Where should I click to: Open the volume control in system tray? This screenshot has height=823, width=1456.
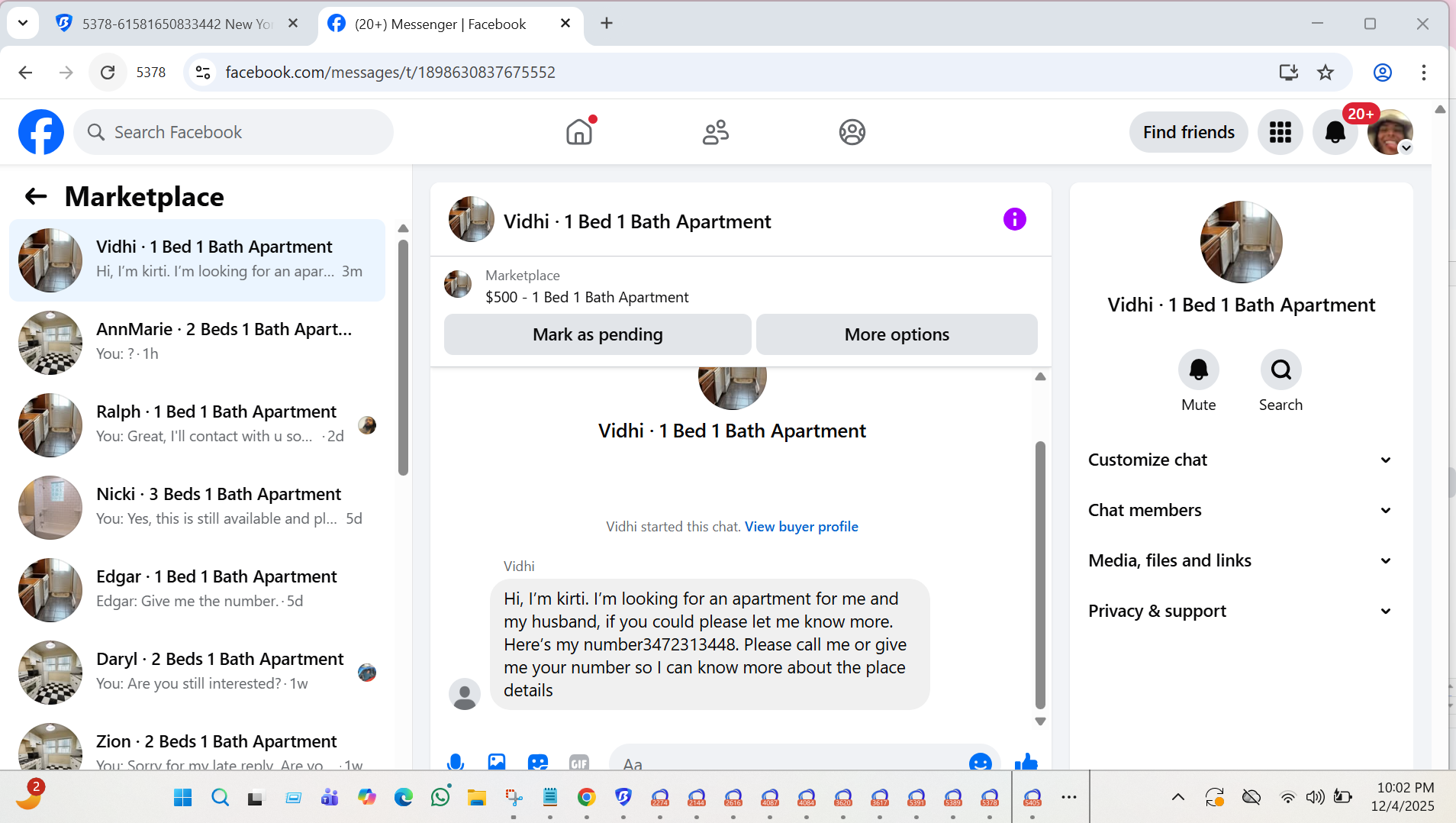pos(1315,798)
